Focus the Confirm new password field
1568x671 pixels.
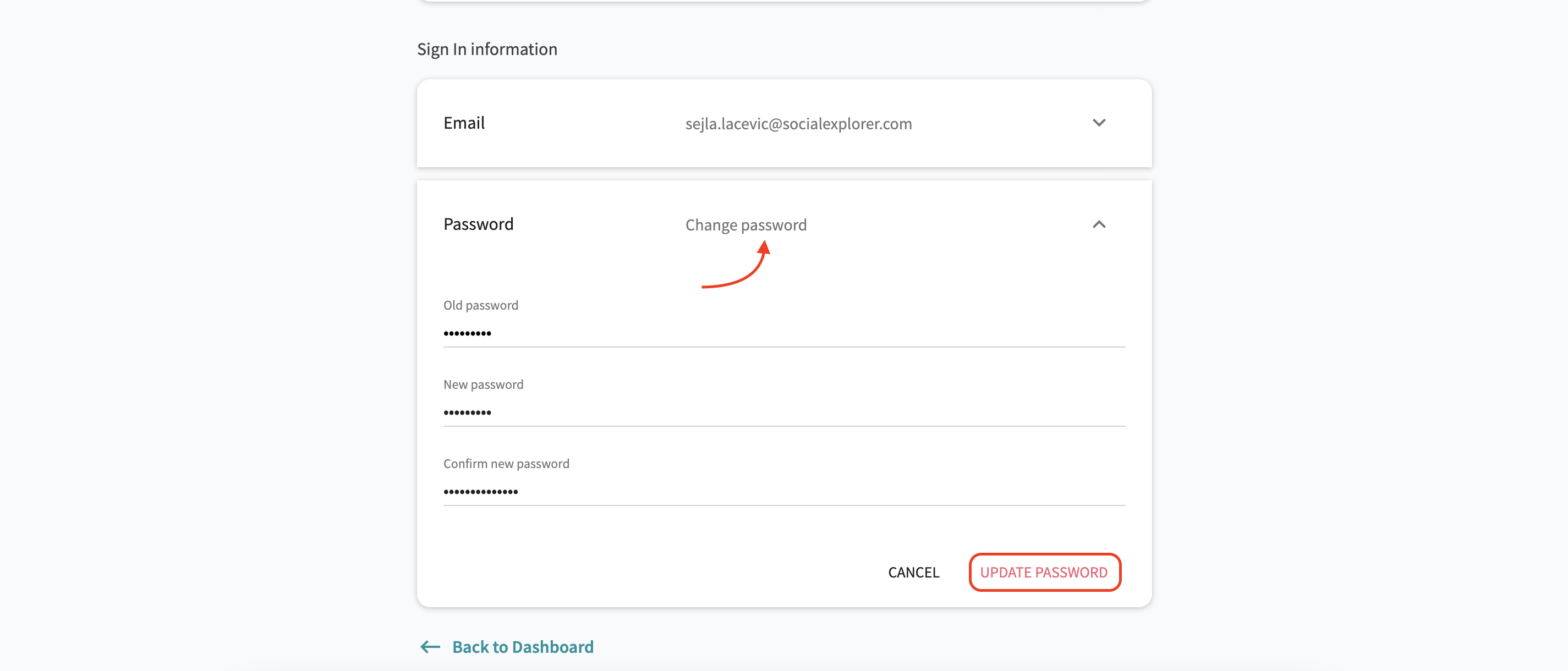coord(783,491)
